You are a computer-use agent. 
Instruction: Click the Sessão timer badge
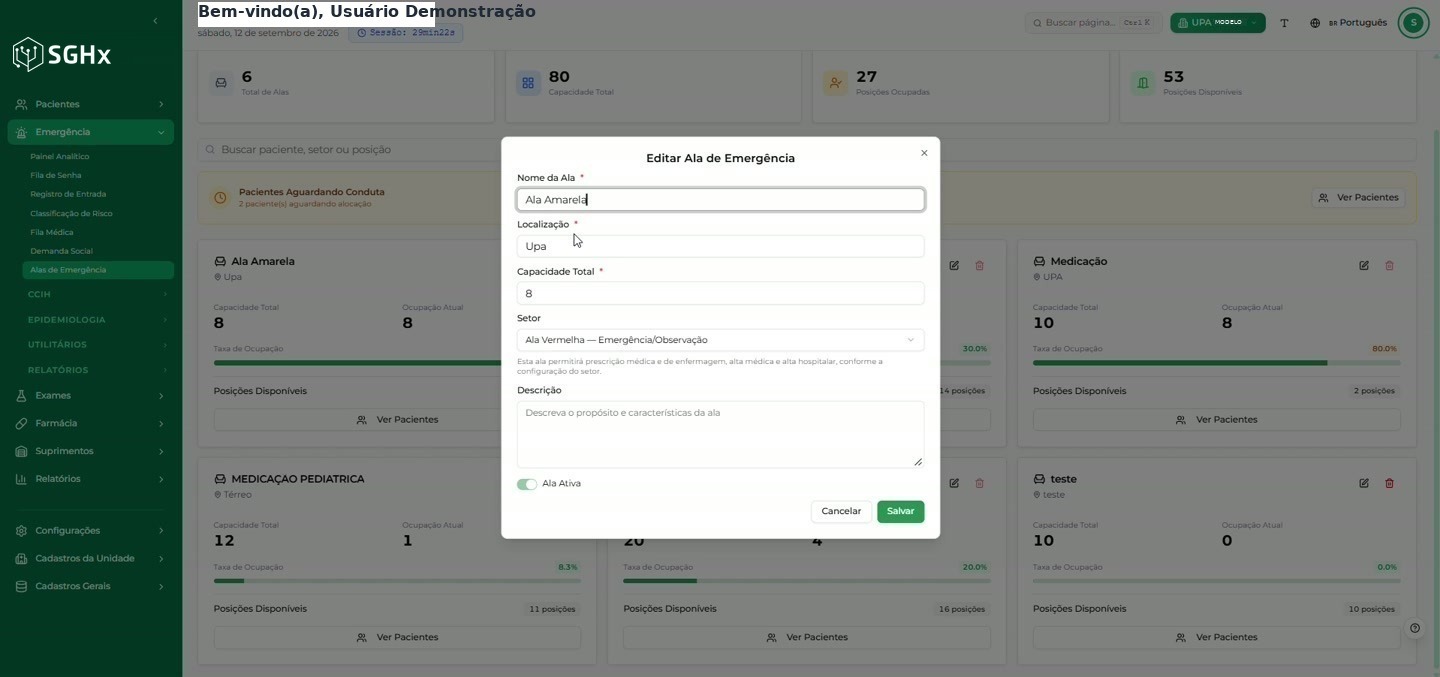click(405, 33)
